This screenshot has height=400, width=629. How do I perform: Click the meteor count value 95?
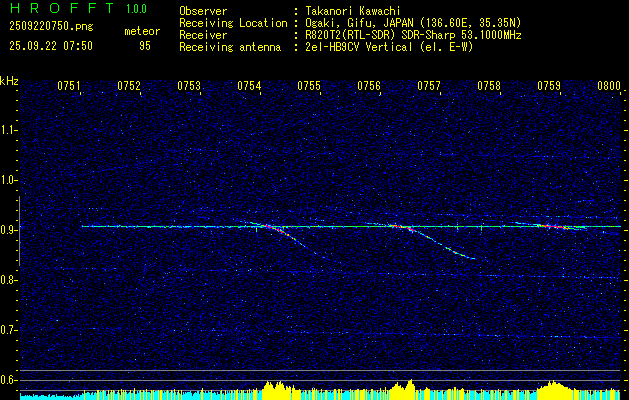(x=144, y=46)
